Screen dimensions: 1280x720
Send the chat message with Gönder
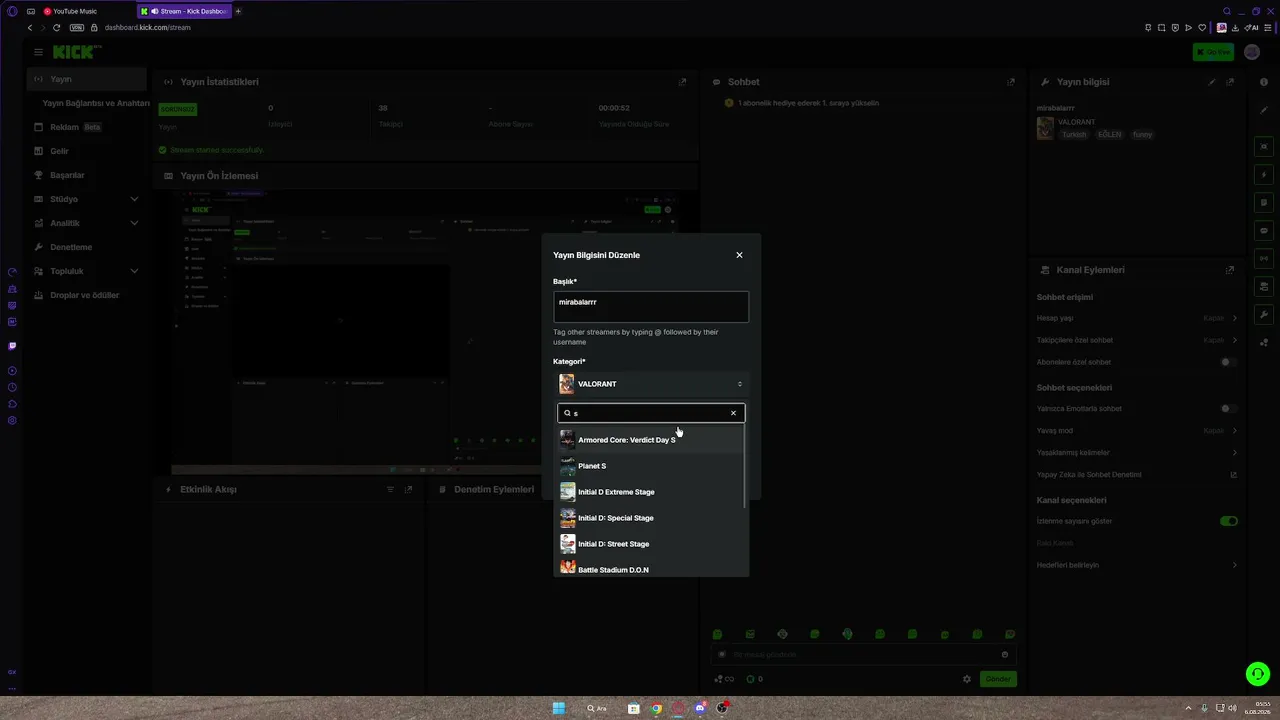[998, 679]
